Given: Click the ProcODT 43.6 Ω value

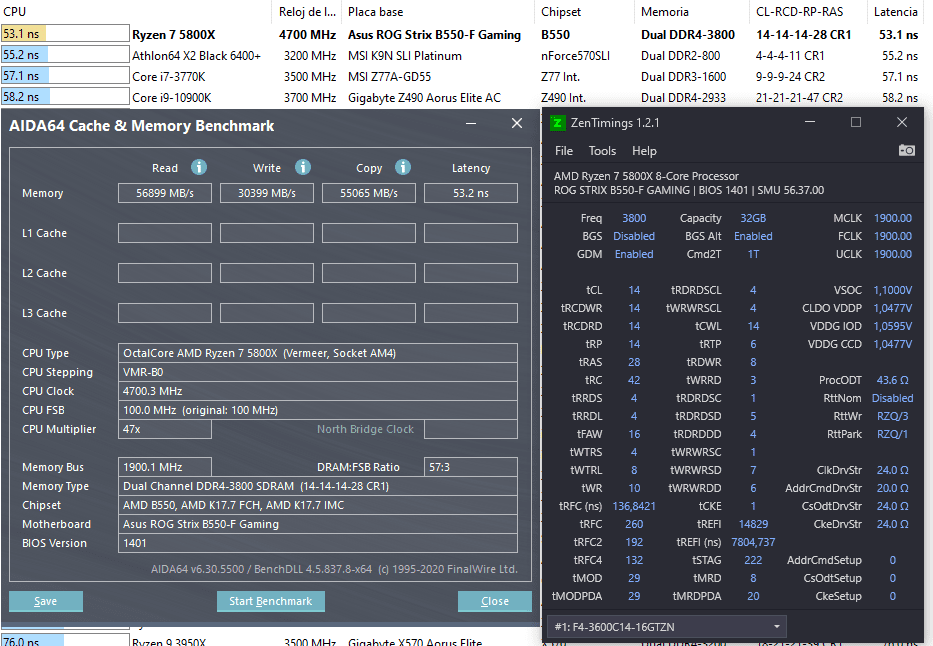Looking at the screenshot, I should [893, 380].
